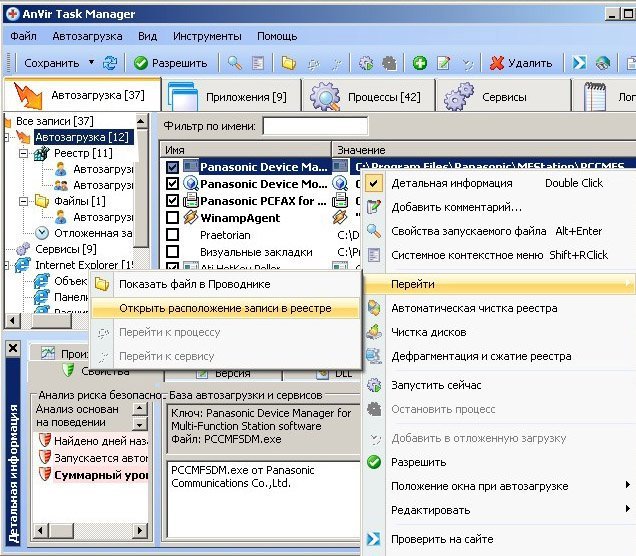The width and height of the screenshot is (636, 556).
Task: Select Сервисы [9] tree node
Action: 66,249
